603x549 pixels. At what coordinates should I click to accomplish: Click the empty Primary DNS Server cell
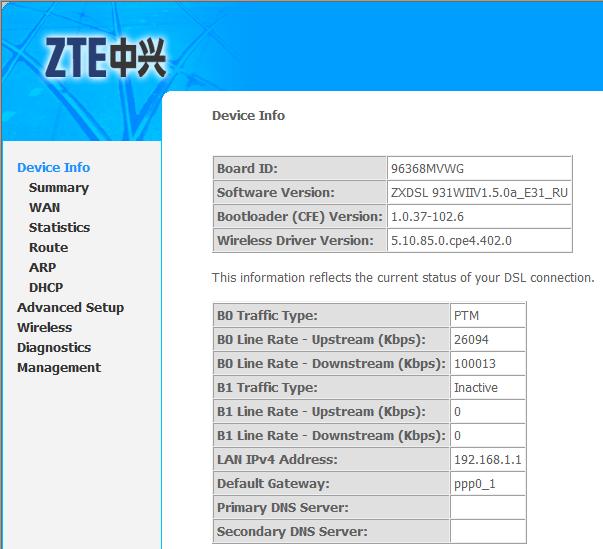point(488,507)
